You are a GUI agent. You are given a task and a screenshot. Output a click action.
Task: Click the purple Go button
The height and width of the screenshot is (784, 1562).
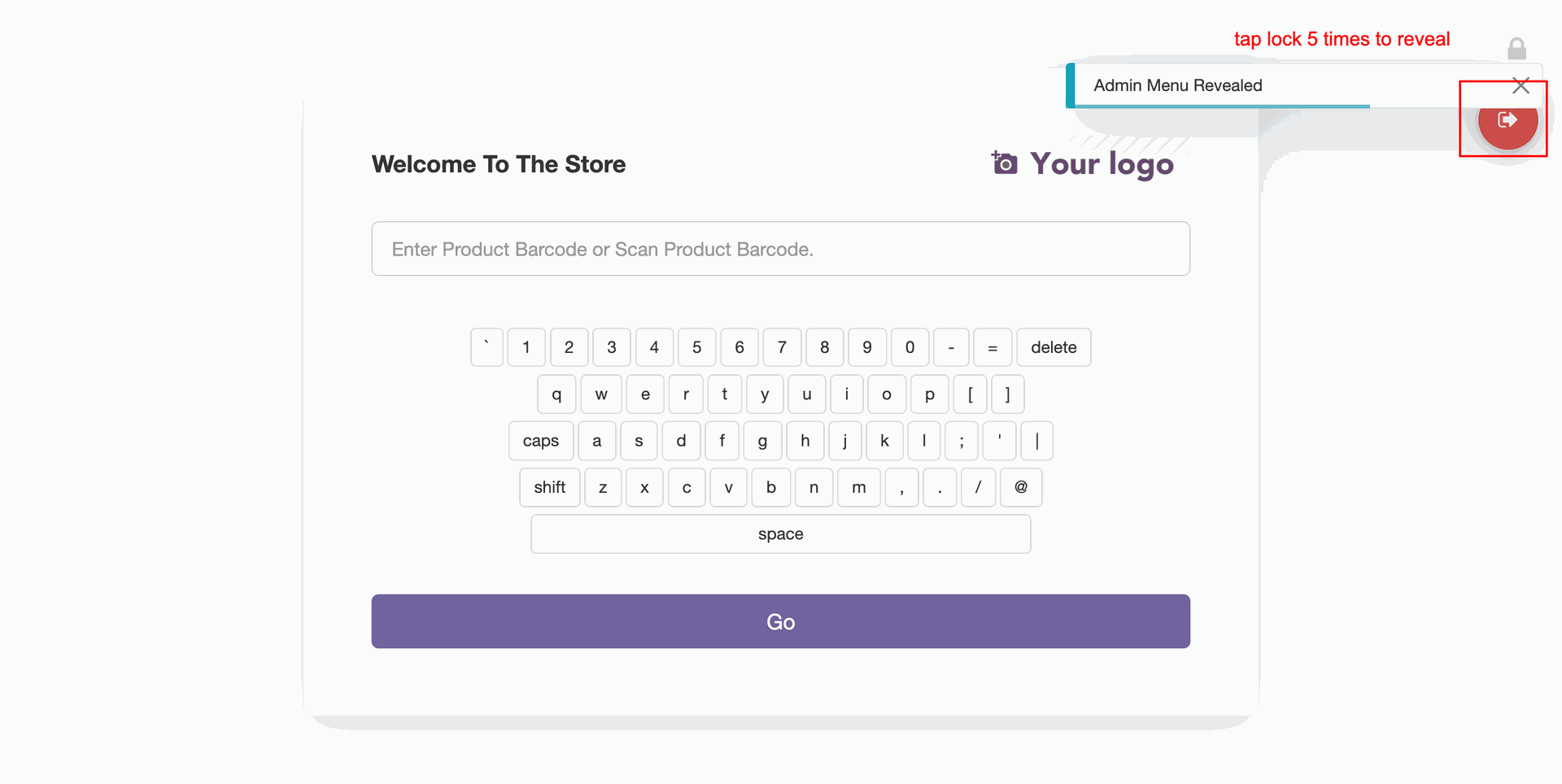click(781, 621)
